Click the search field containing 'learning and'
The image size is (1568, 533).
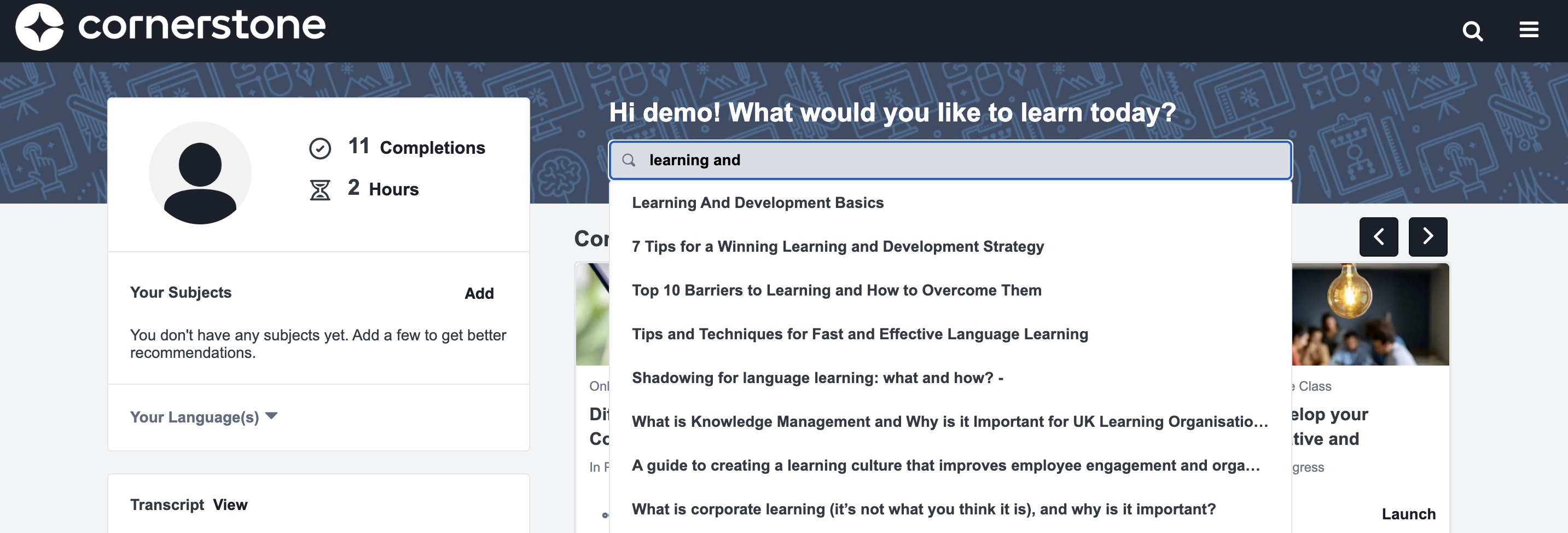coord(950,160)
